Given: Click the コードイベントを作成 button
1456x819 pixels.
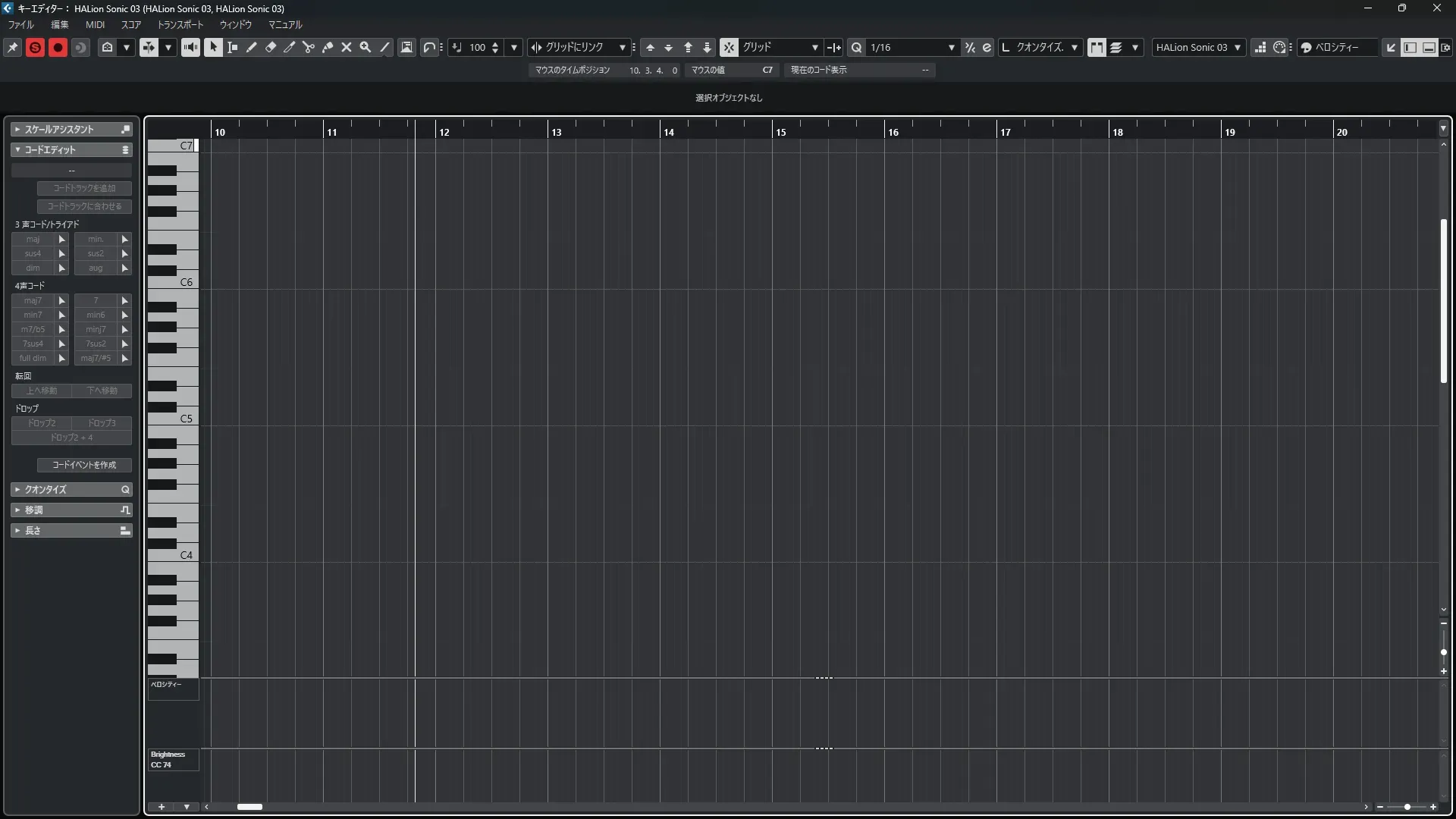Looking at the screenshot, I should coord(84,465).
